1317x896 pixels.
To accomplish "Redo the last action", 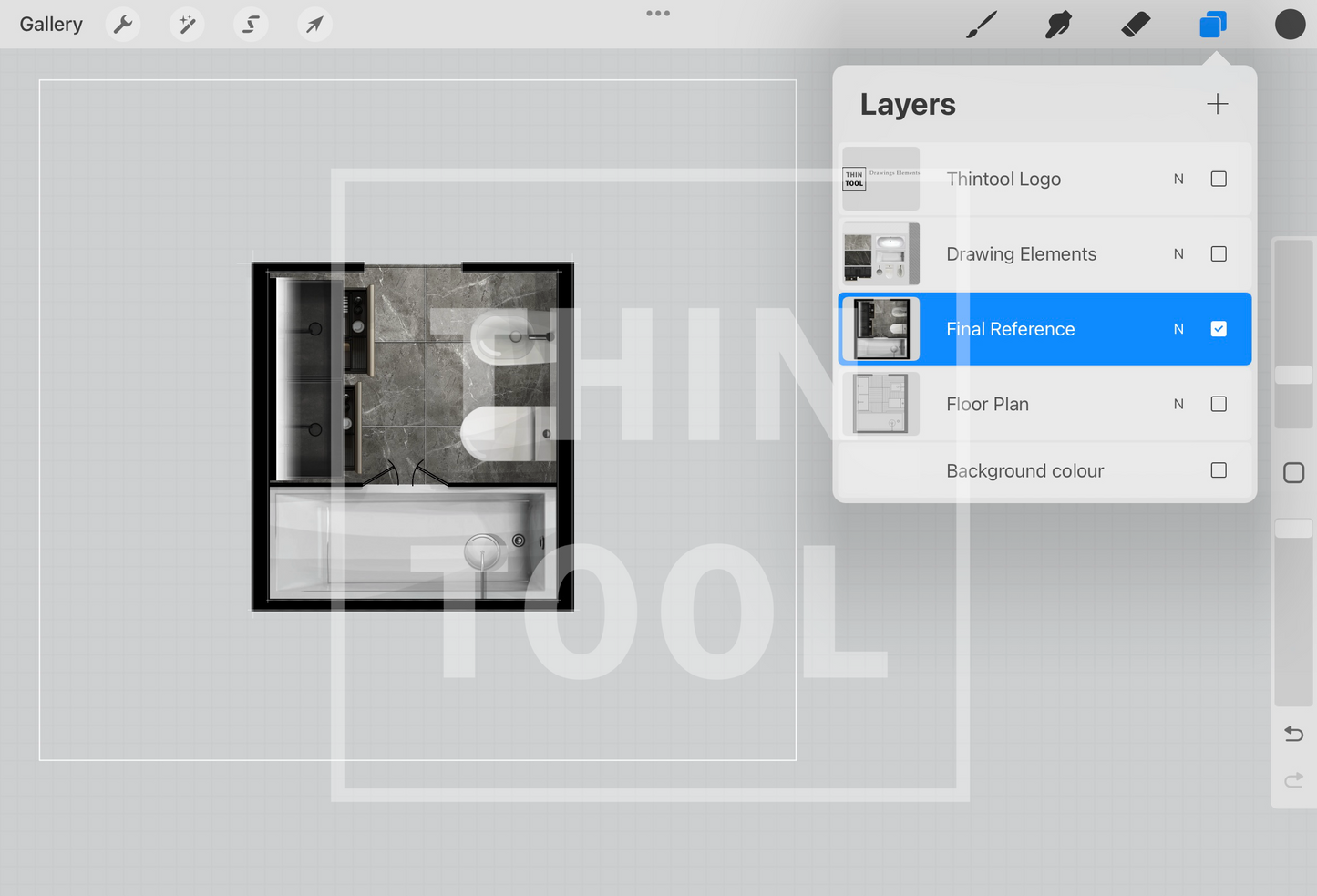I will (1293, 780).
